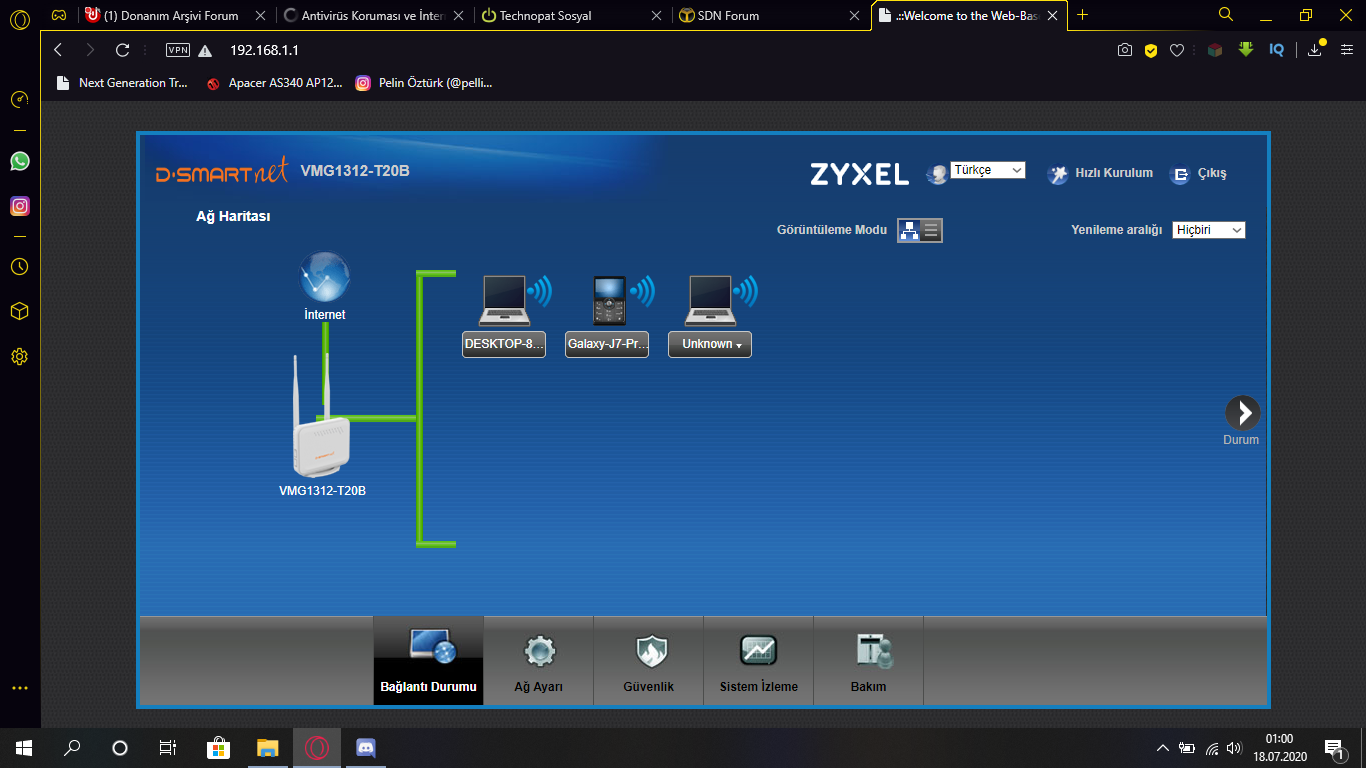This screenshot has width=1366, height=768.
Task: Open Sistem İzleme menu
Action: pos(759,661)
